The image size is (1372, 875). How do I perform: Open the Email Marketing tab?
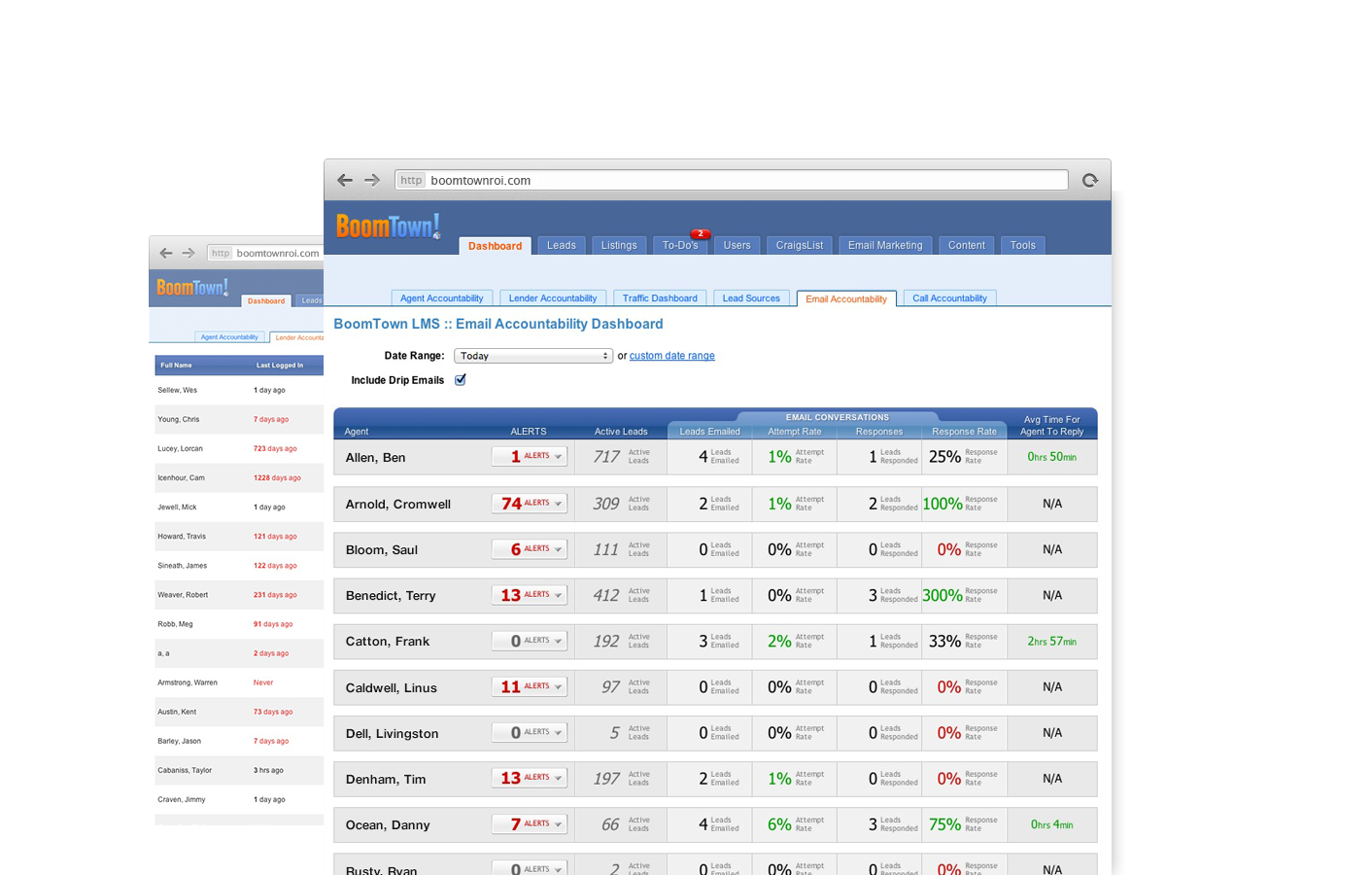pyautogui.click(x=885, y=246)
